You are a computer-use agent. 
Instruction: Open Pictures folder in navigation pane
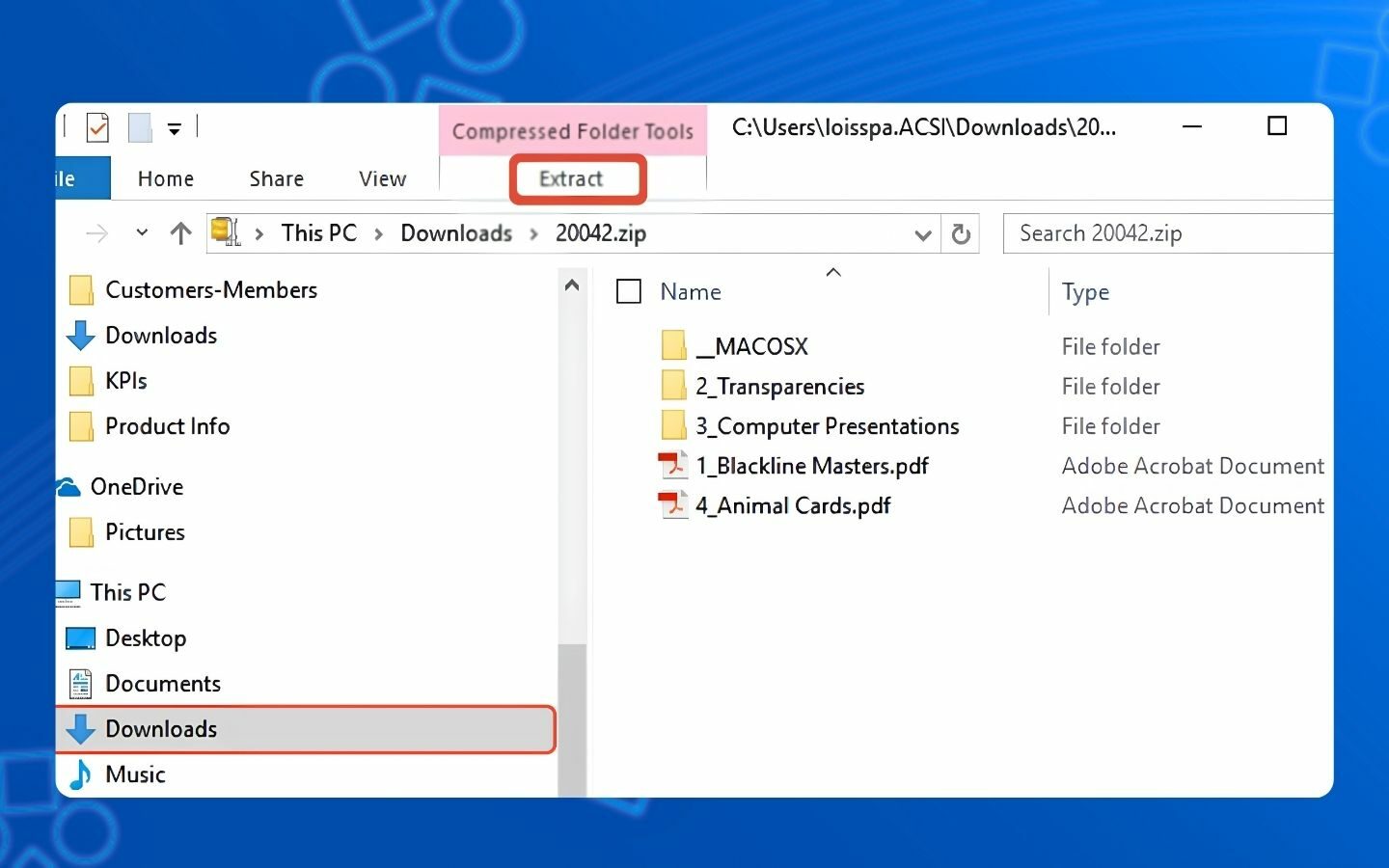coord(145,531)
